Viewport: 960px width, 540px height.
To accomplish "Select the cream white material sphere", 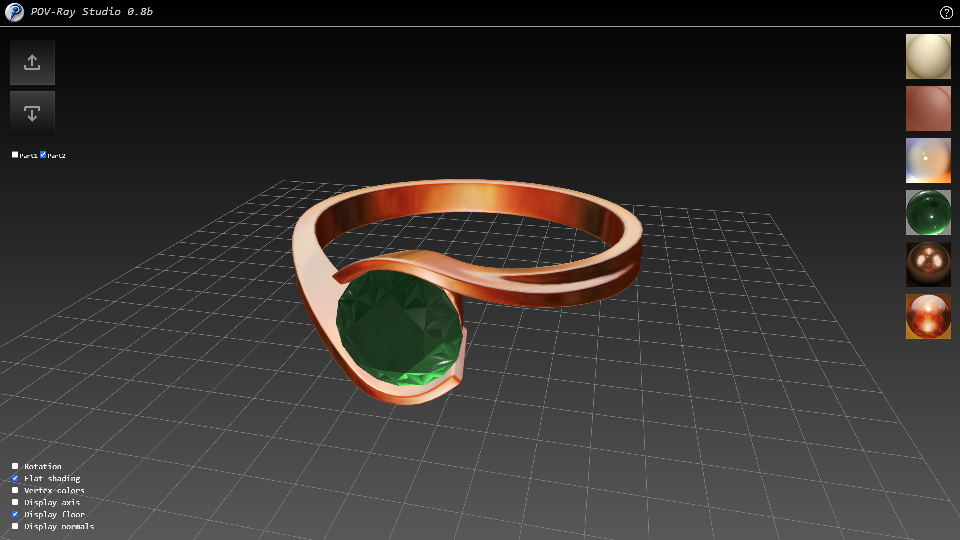I will [x=928, y=56].
